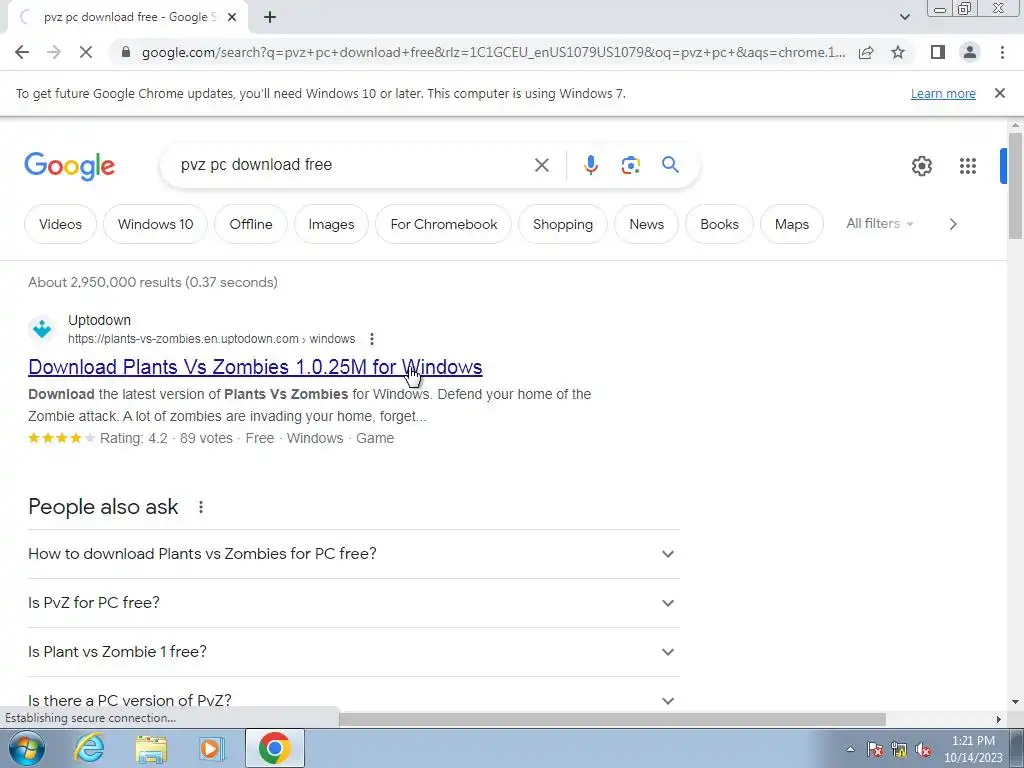Open the plants-vs-zombies.en.uptodown.com URL

212,339
